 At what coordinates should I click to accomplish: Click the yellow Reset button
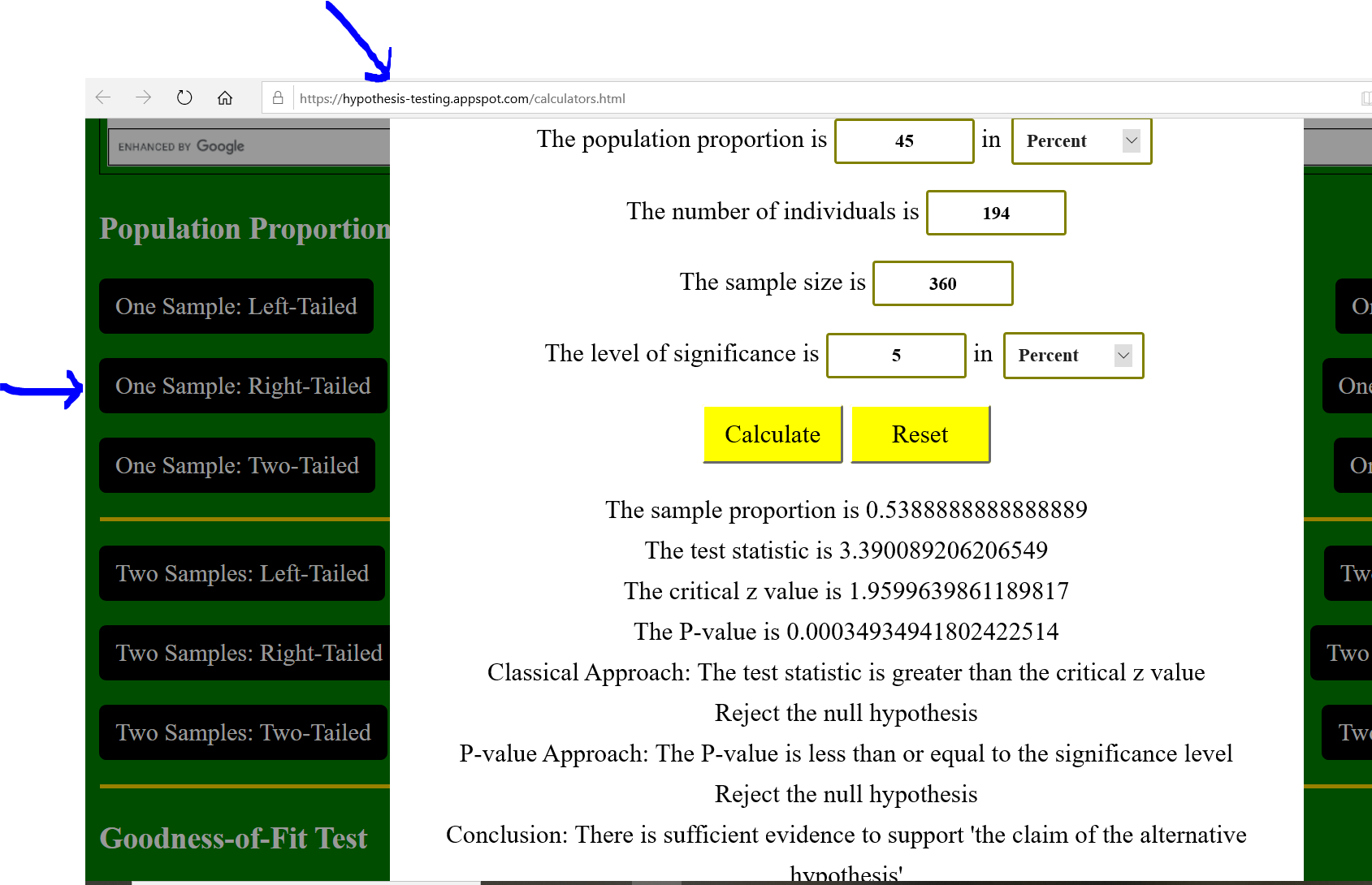tap(920, 434)
